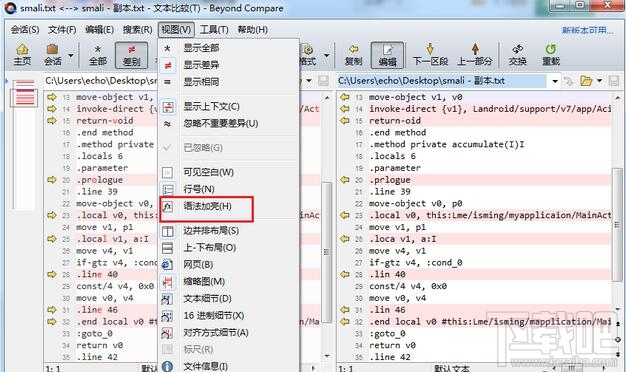Open the right file path dropdown
This screenshot has width=626, height=372.
[555, 81]
